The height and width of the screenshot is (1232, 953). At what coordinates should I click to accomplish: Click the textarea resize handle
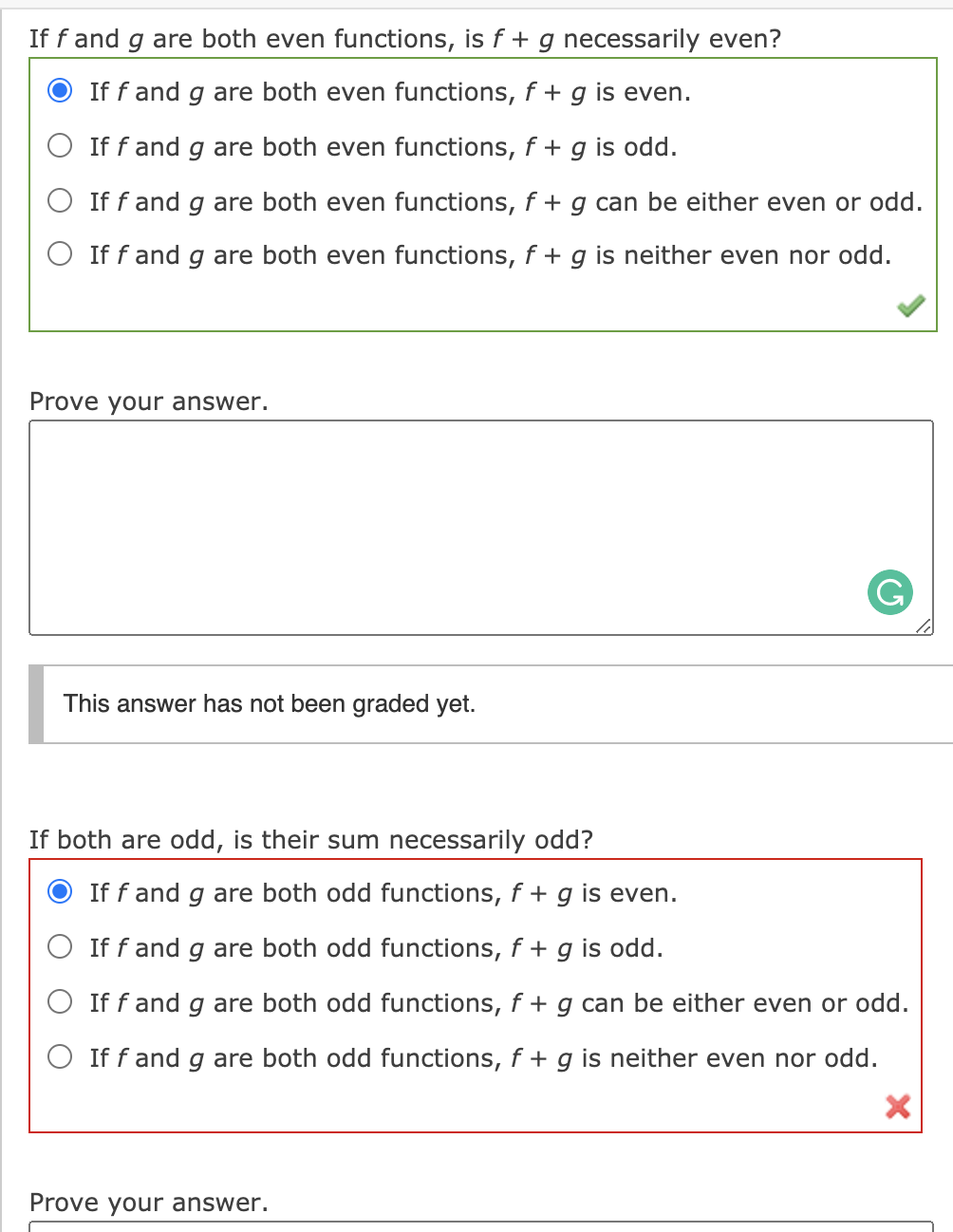pyautogui.click(x=925, y=626)
